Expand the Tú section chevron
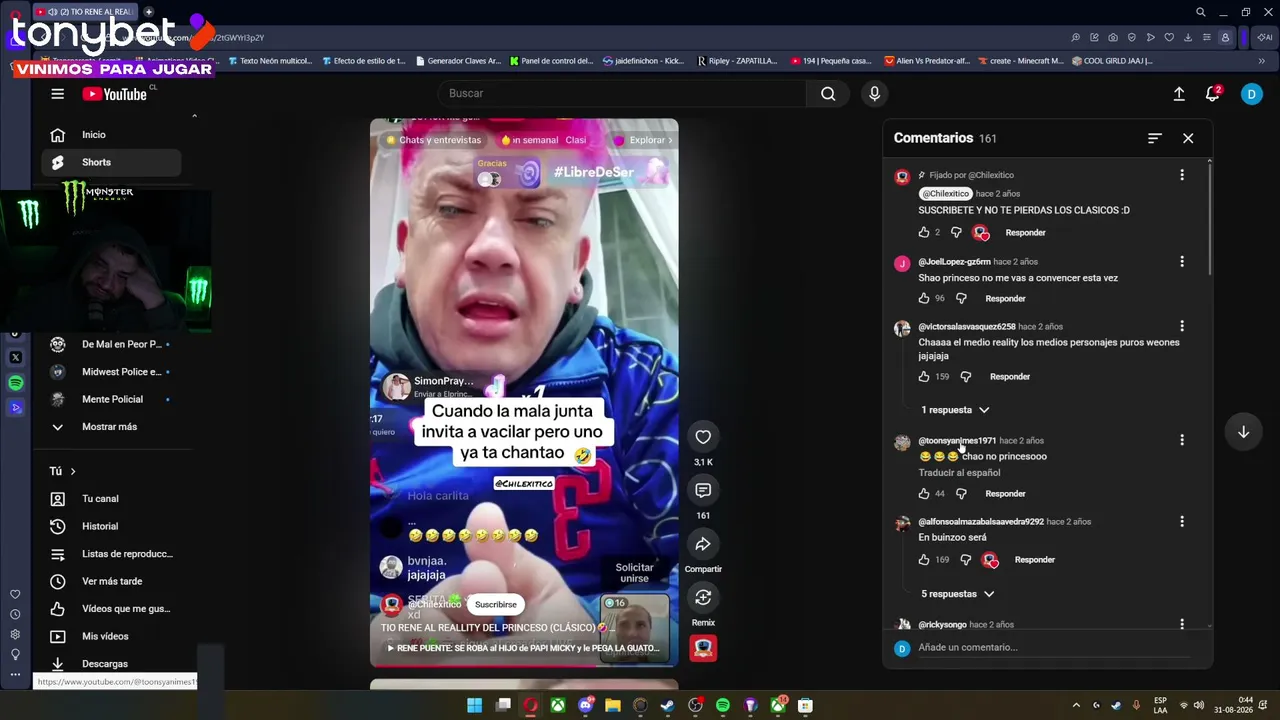 73,471
